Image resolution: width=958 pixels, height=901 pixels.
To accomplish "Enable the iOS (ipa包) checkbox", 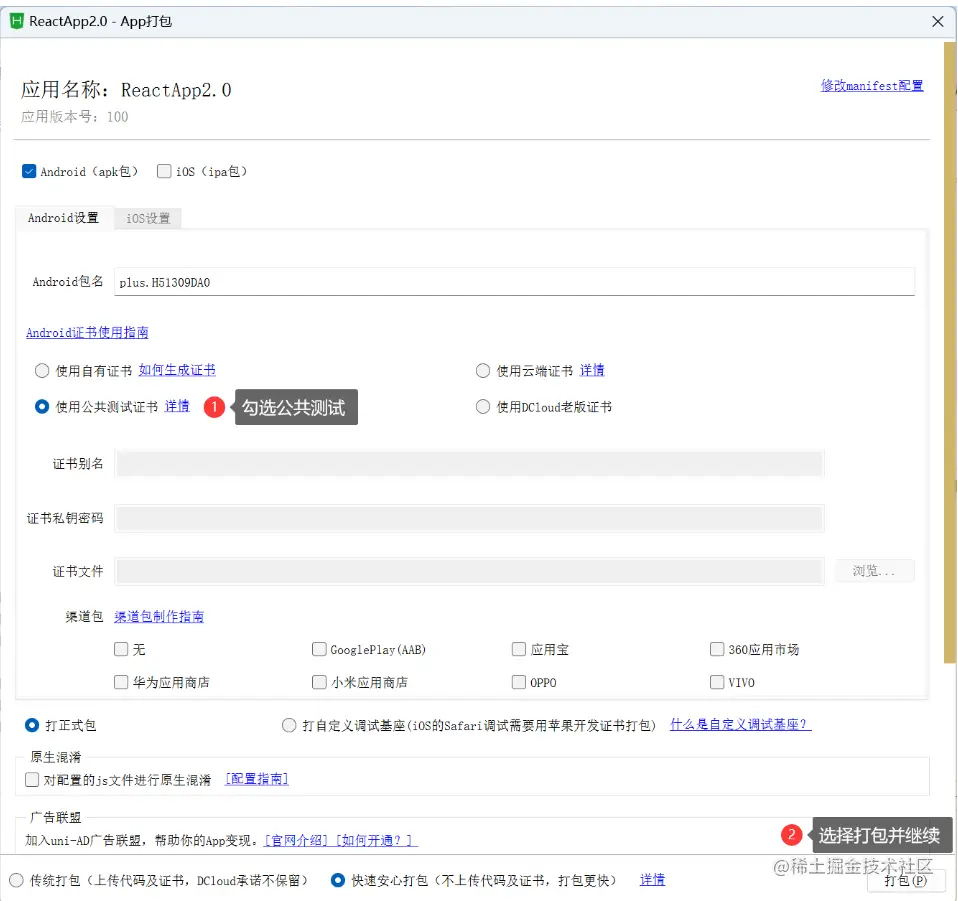I will 164,171.
